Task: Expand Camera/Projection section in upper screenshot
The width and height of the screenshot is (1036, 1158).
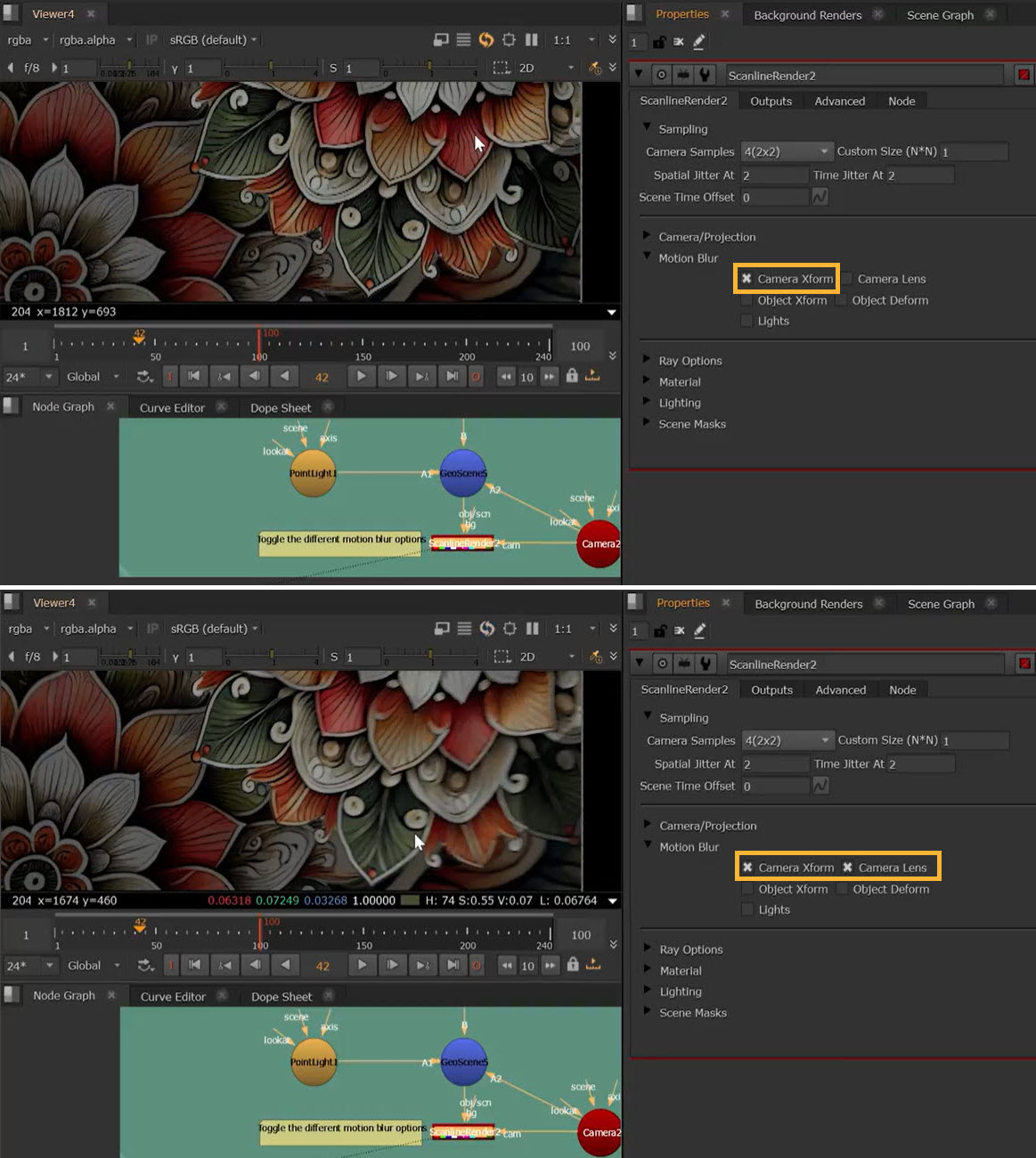Action: [x=647, y=236]
